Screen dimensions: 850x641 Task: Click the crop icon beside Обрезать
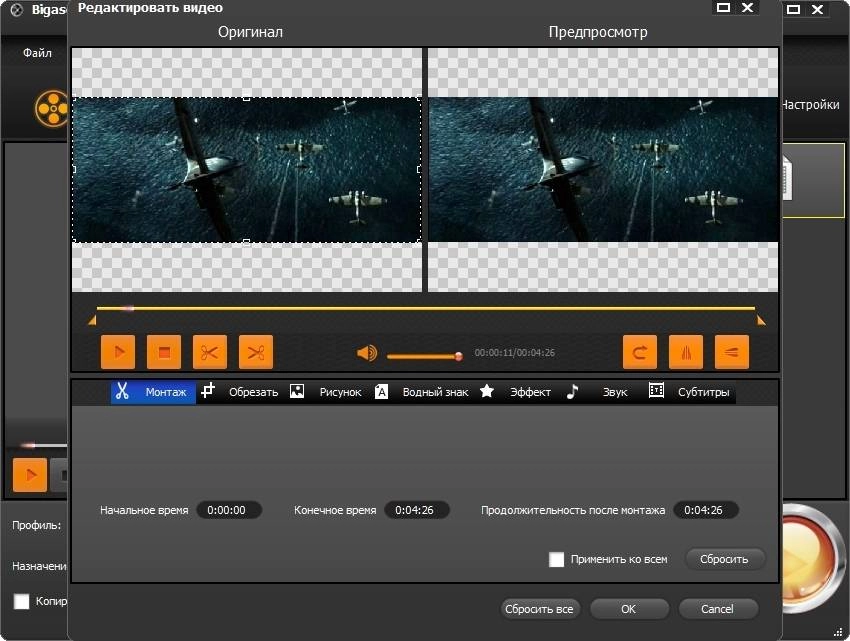208,390
